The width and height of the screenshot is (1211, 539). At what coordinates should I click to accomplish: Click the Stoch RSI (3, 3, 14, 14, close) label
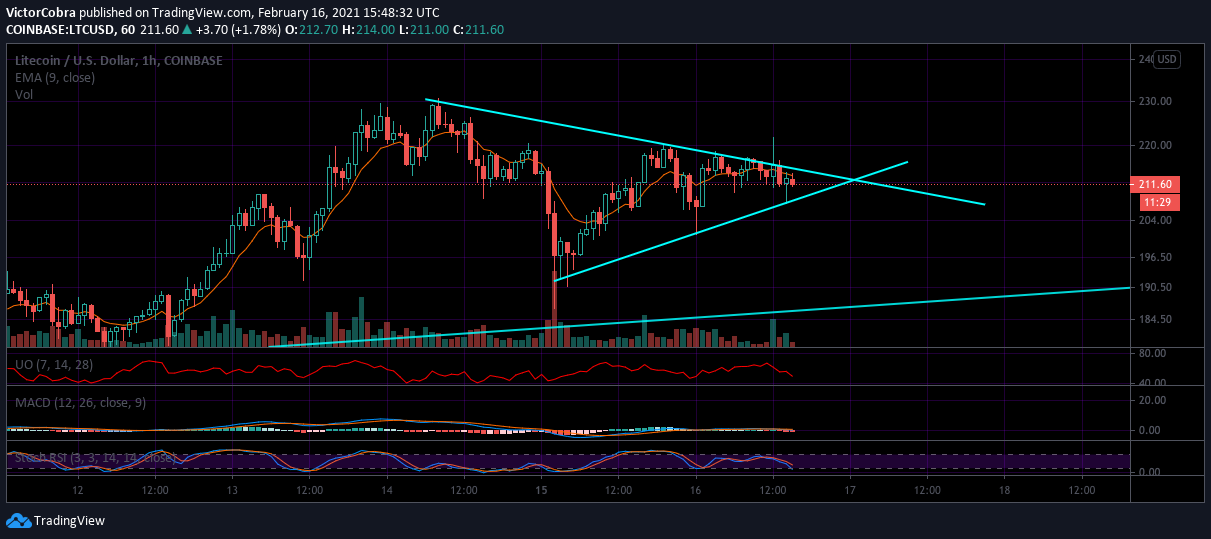[x=93, y=458]
